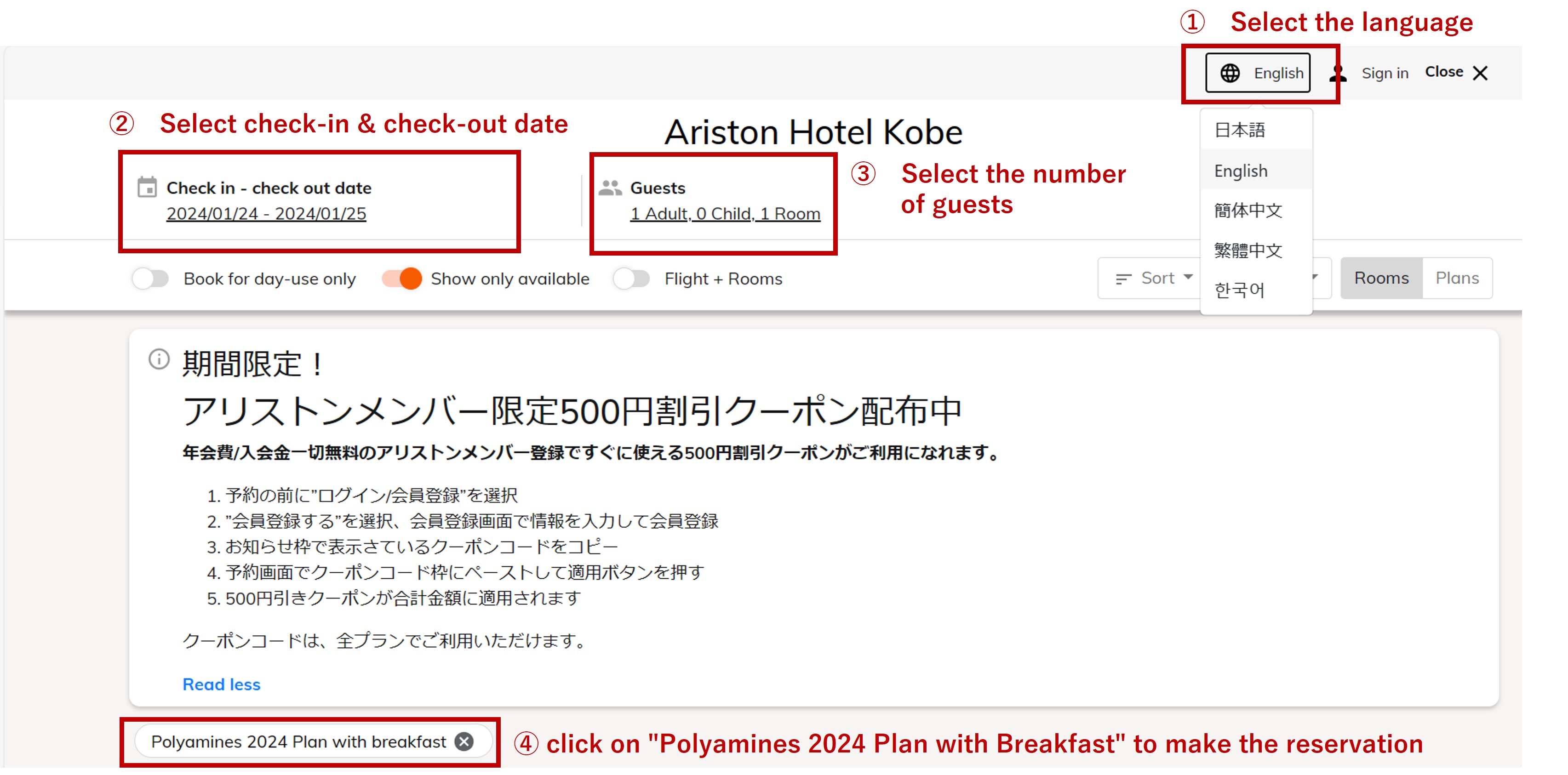Image resolution: width=1568 pixels, height=775 pixels.
Task: Switch to the Plans tab
Action: tap(1457, 278)
